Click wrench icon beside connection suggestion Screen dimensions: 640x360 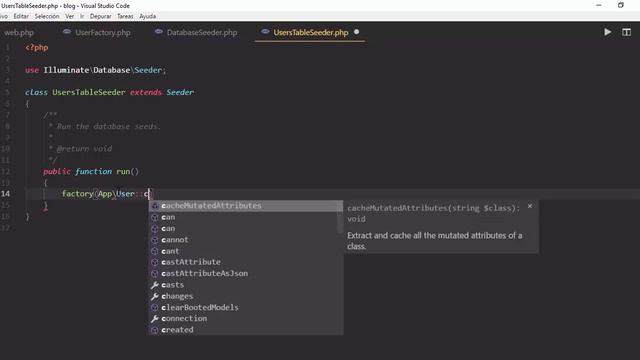click(x=155, y=318)
